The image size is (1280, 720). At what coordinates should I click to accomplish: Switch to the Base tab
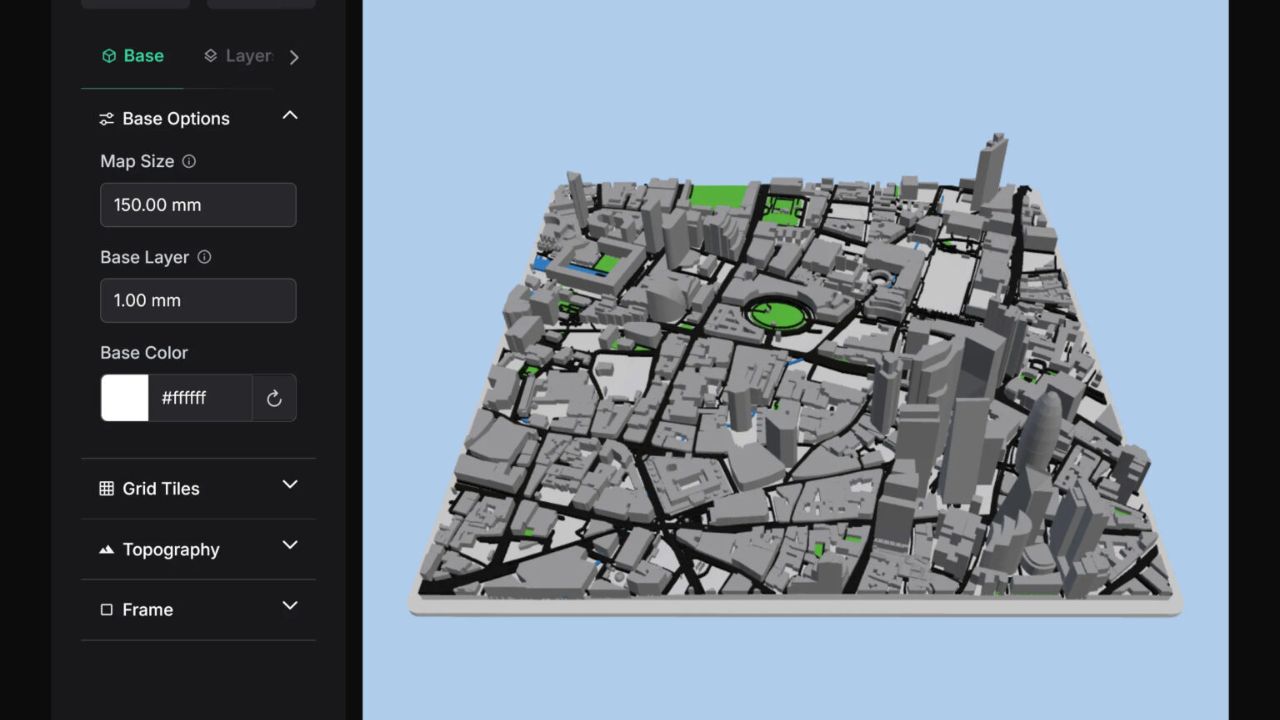(x=132, y=56)
